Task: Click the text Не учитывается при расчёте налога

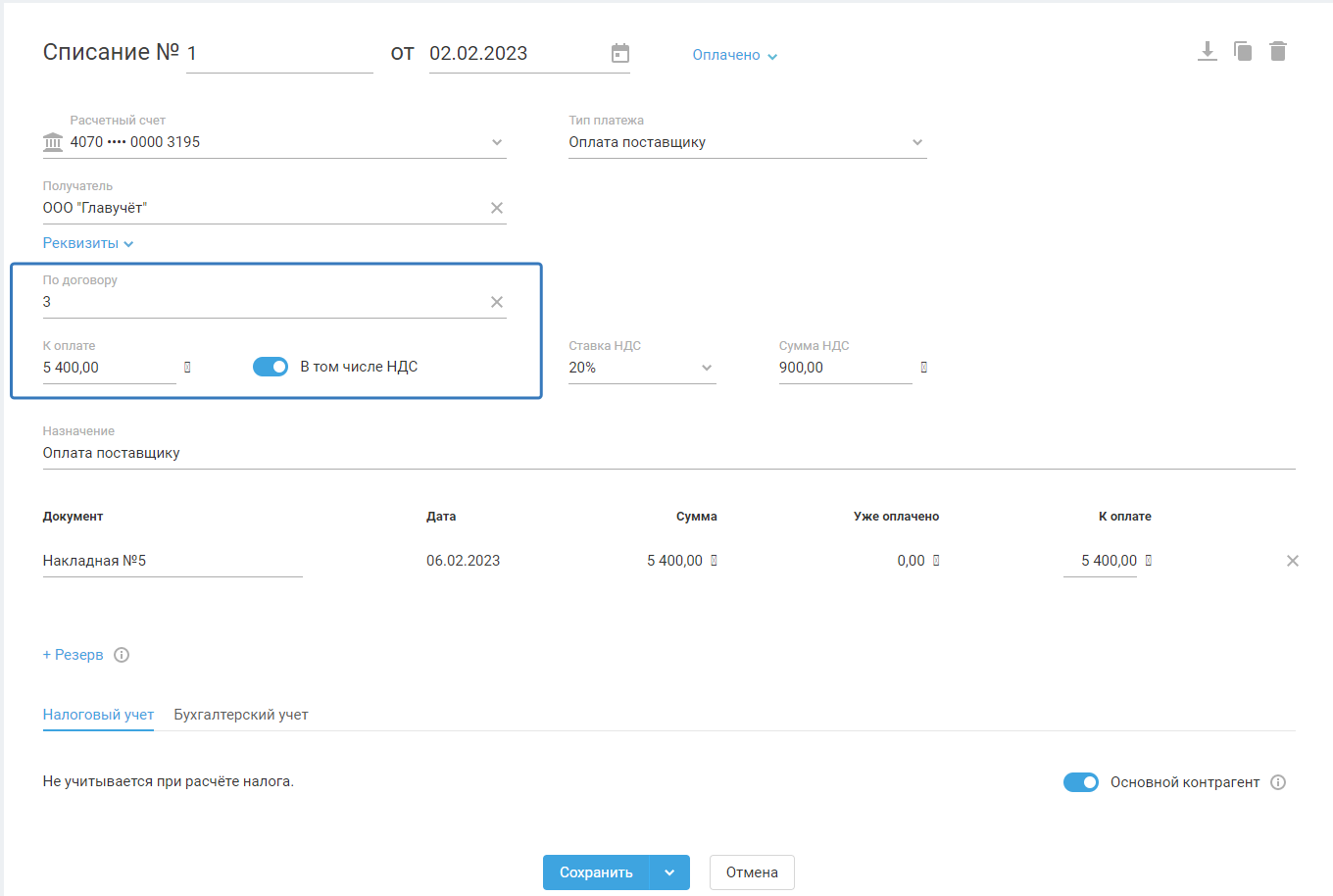Action: pyautogui.click(x=169, y=781)
